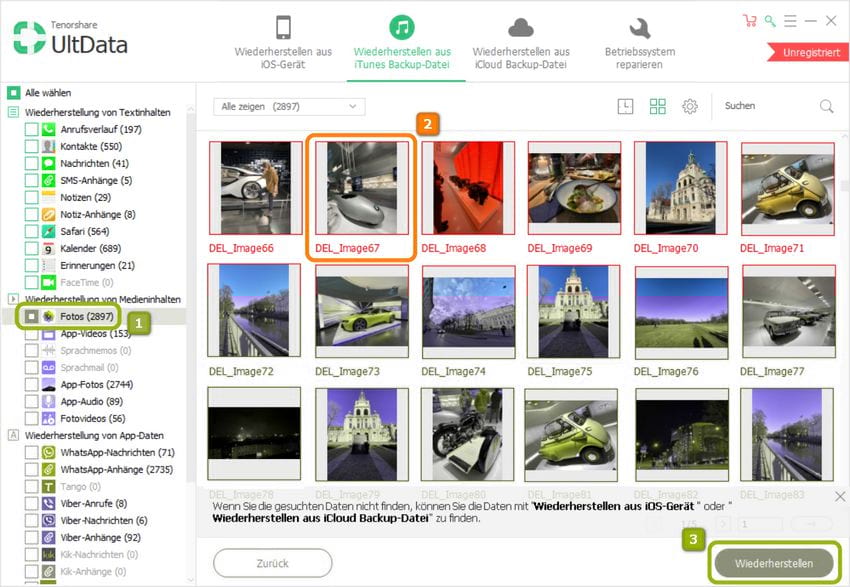Collapse the Wiederherstellung von Medieninhalten section
Image resolution: width=850 pixels, height=587 pixels.
(13, 299)
